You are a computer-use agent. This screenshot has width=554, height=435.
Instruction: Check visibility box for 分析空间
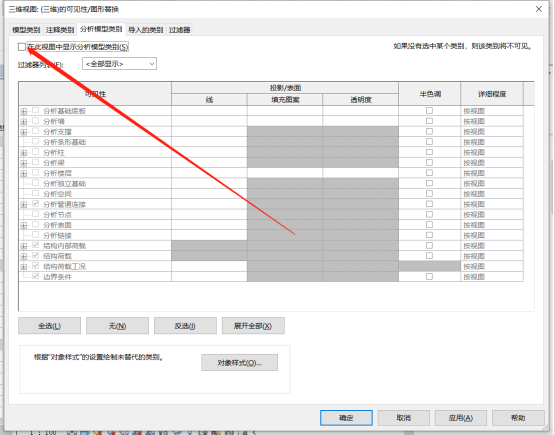35,193
